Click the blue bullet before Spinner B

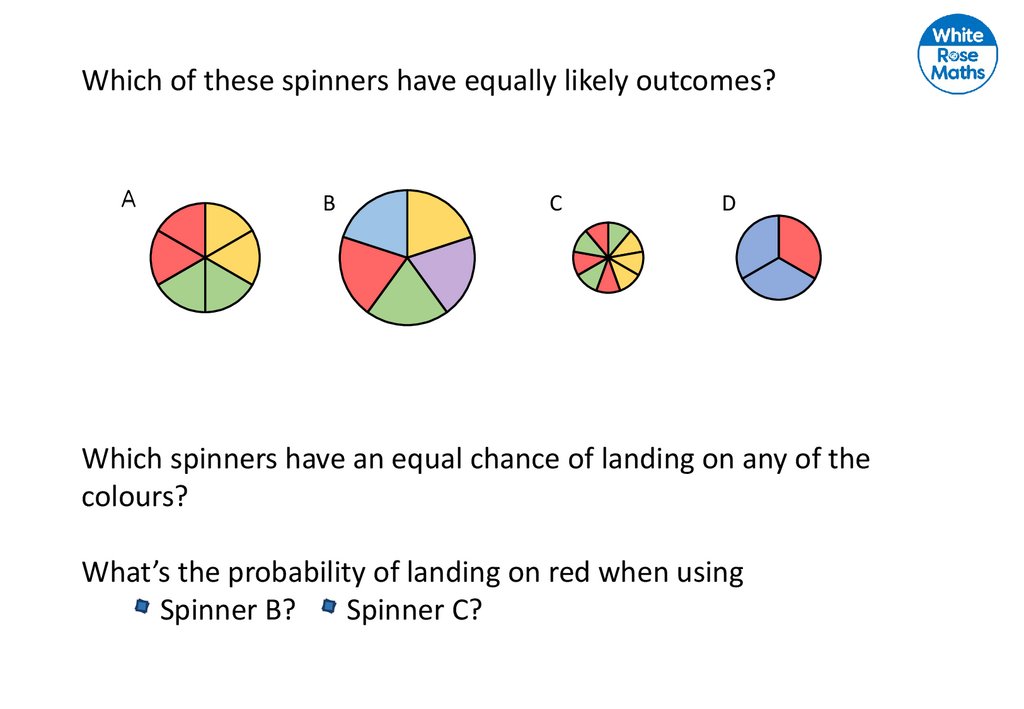[x=142, y=605]
